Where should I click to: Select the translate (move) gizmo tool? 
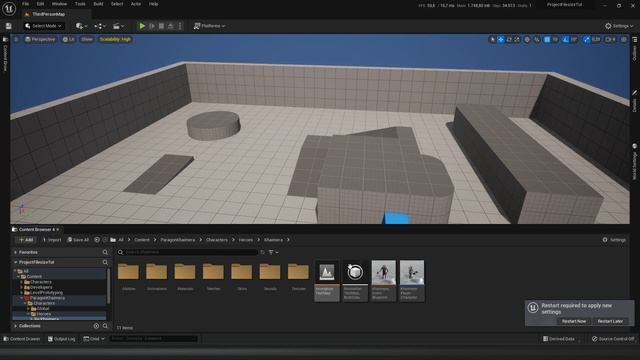click(x=501, y=40)
